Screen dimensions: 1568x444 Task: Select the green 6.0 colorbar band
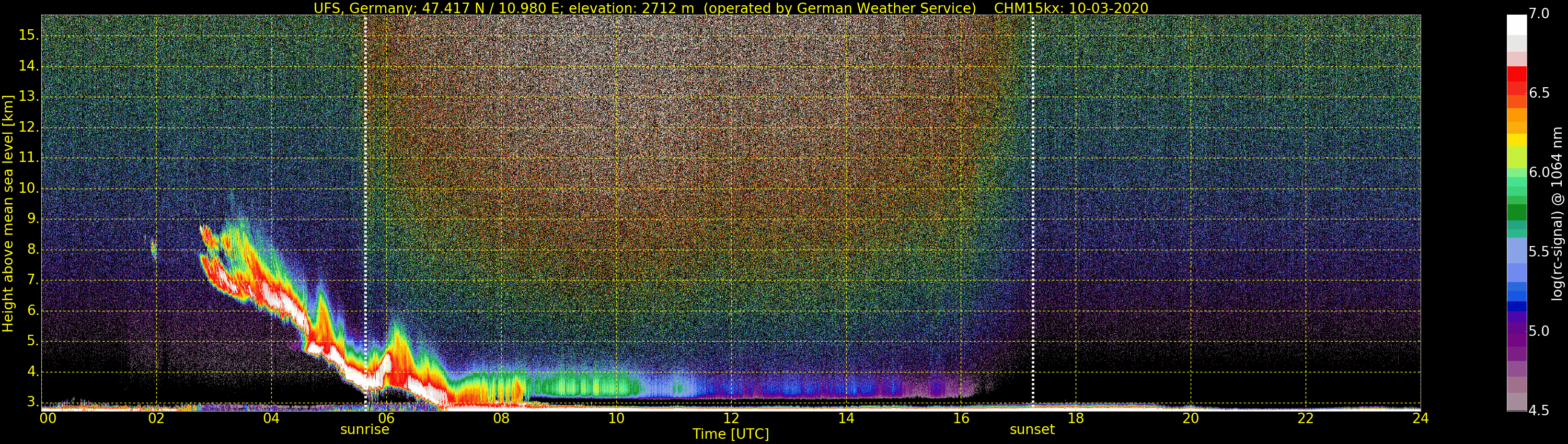(x=1516, y=172)
